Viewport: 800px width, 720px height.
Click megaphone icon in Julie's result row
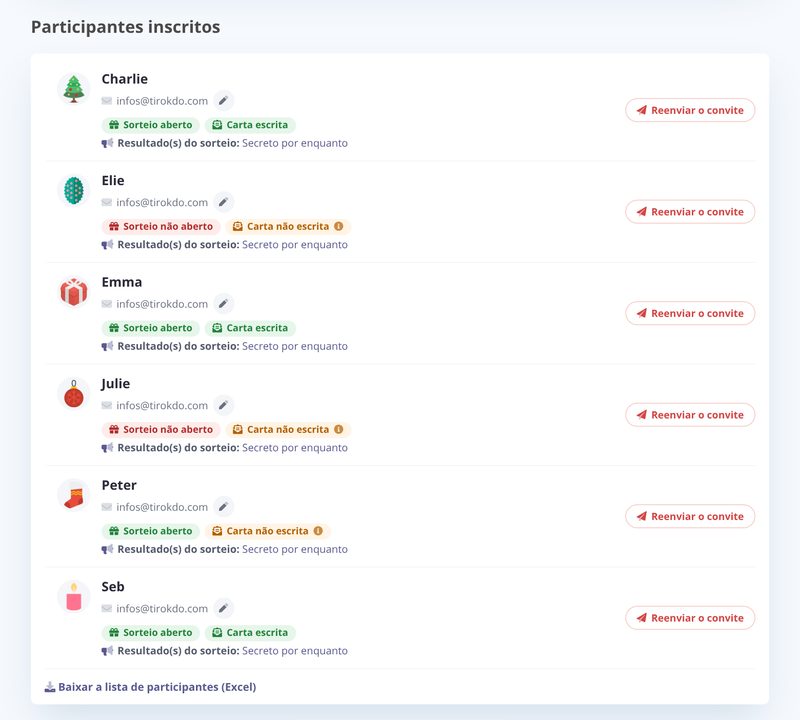click(107, 448)
